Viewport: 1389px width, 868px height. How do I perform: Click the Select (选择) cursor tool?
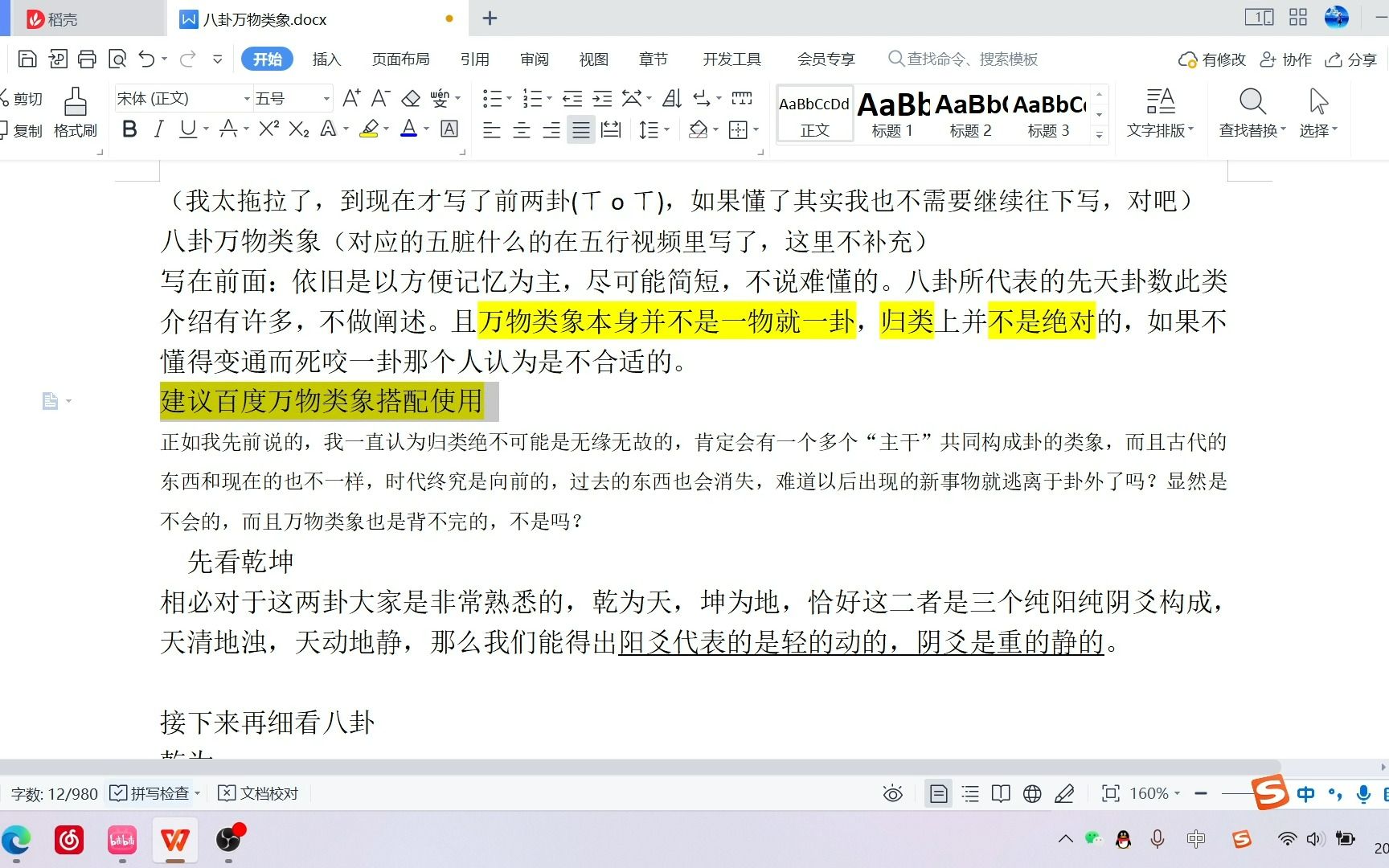[1318, 113]
